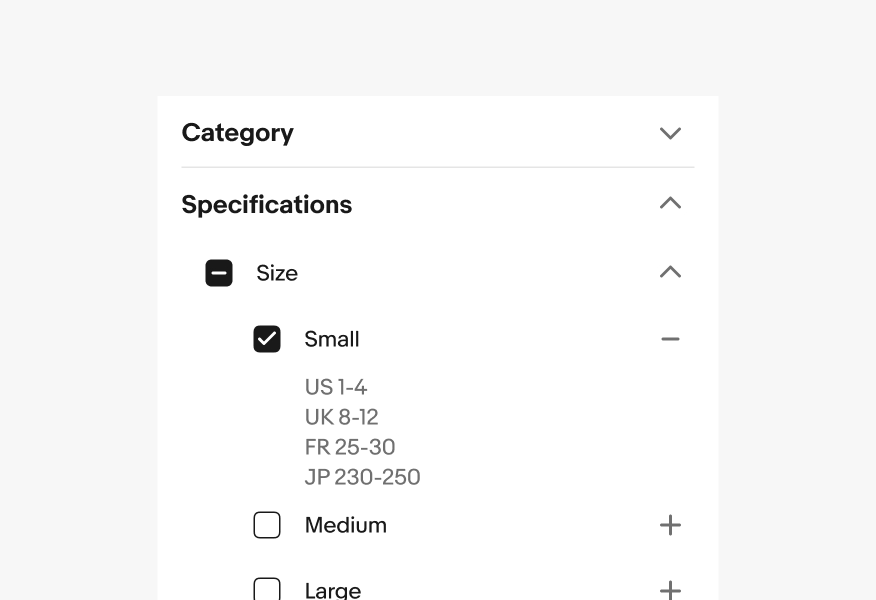Click the UK 8-12 size text

[341, 417]
